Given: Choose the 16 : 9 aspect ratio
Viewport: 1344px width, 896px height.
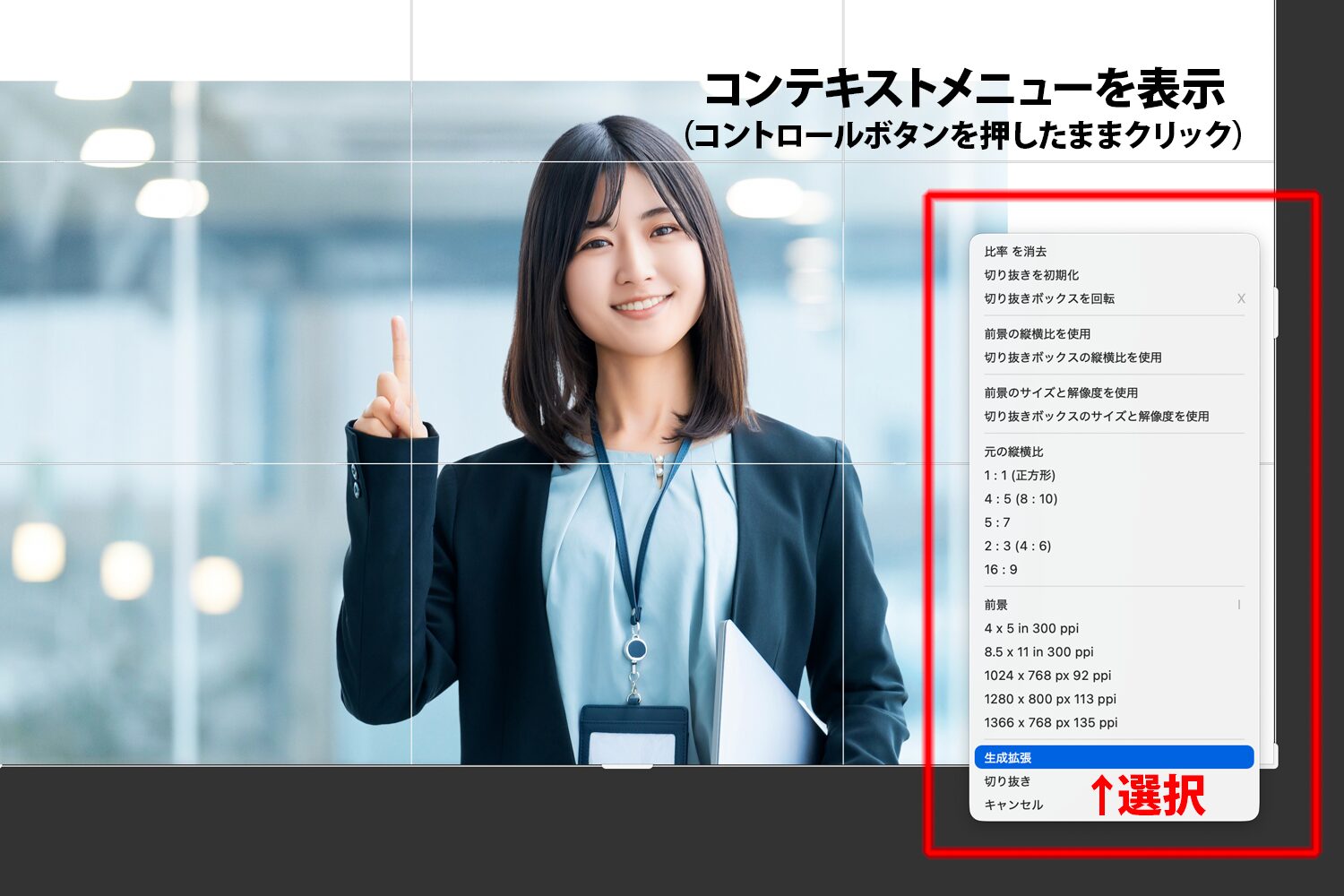Looking at the screenshot, I should (x=1001, y=570).
